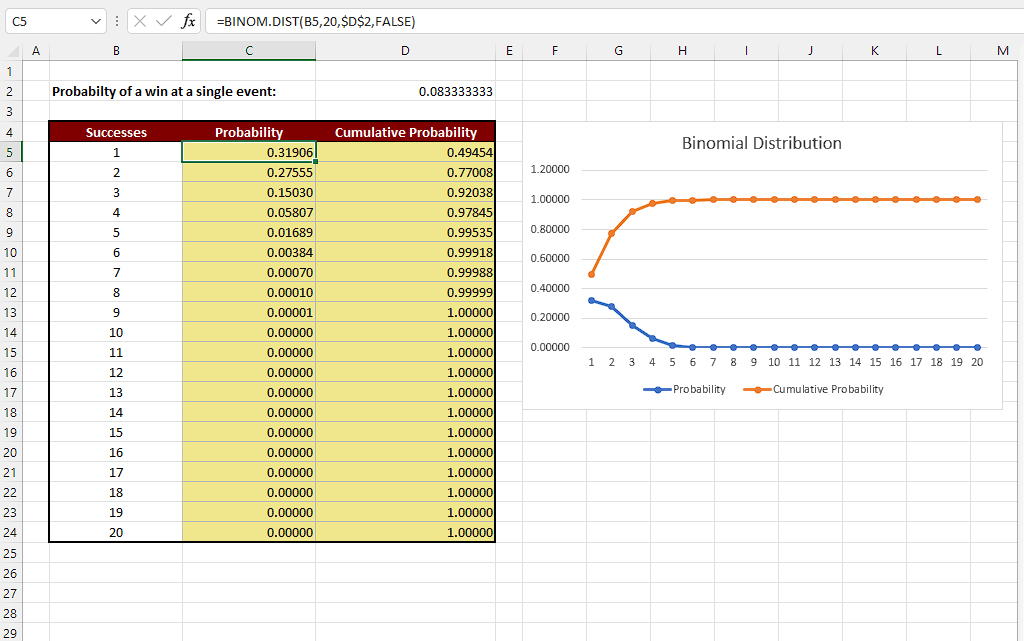The image size is (1024, 641).
Task: Select column M header
Action: [1002, 51]
